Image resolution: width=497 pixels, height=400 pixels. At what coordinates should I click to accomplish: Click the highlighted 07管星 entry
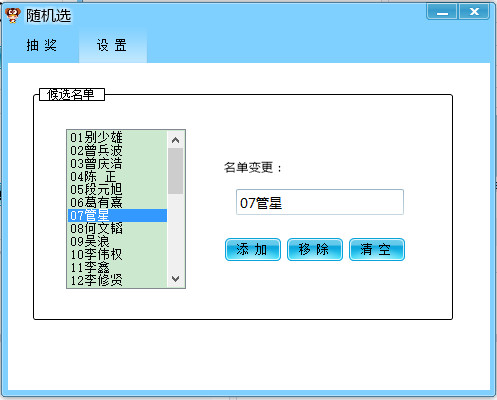[x=117, y=215]
